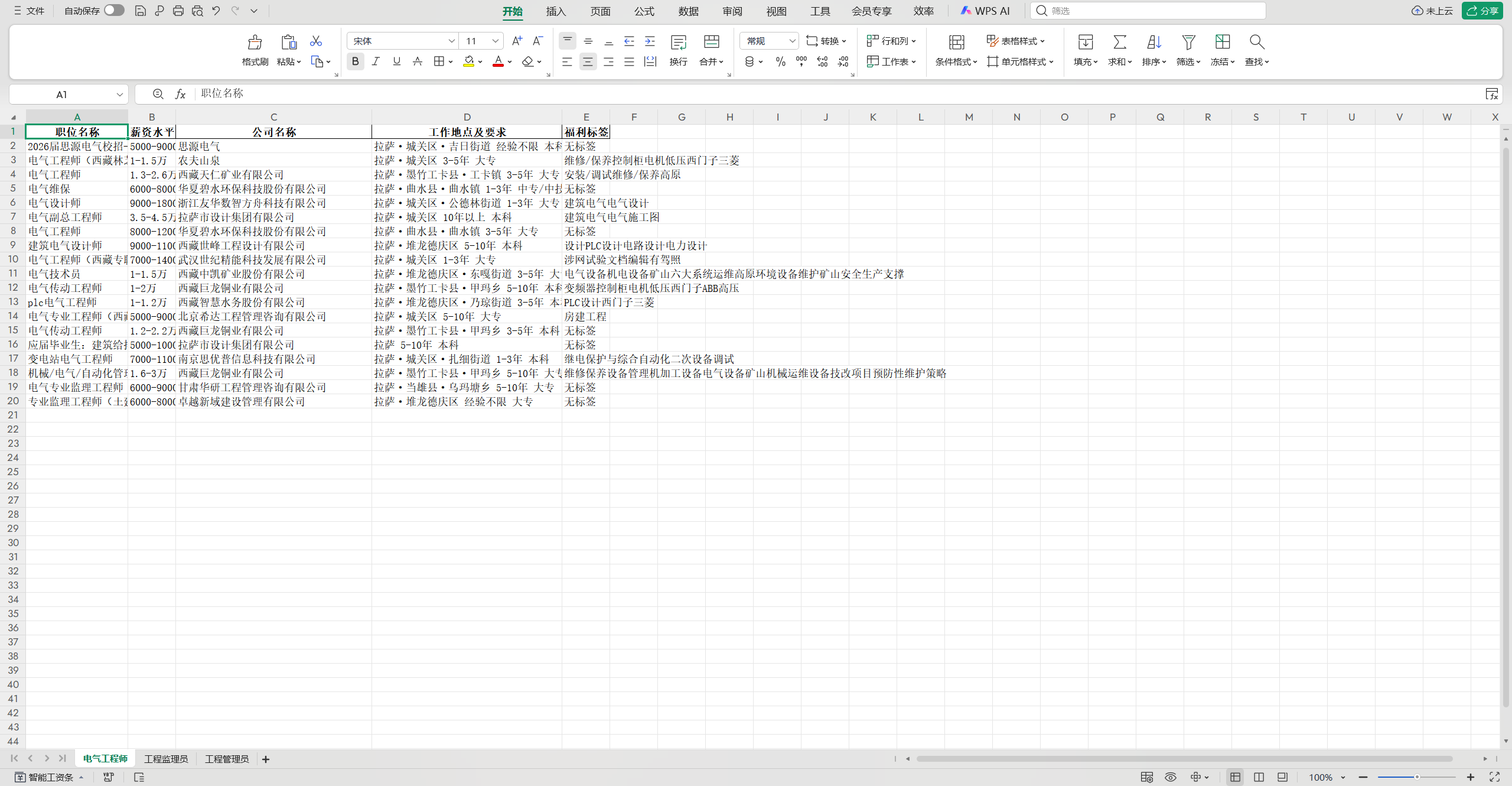The height and width of the screenshot is (786, 1512).
Task: Click the Find magnifier icon
Action: click(1256, 42)
